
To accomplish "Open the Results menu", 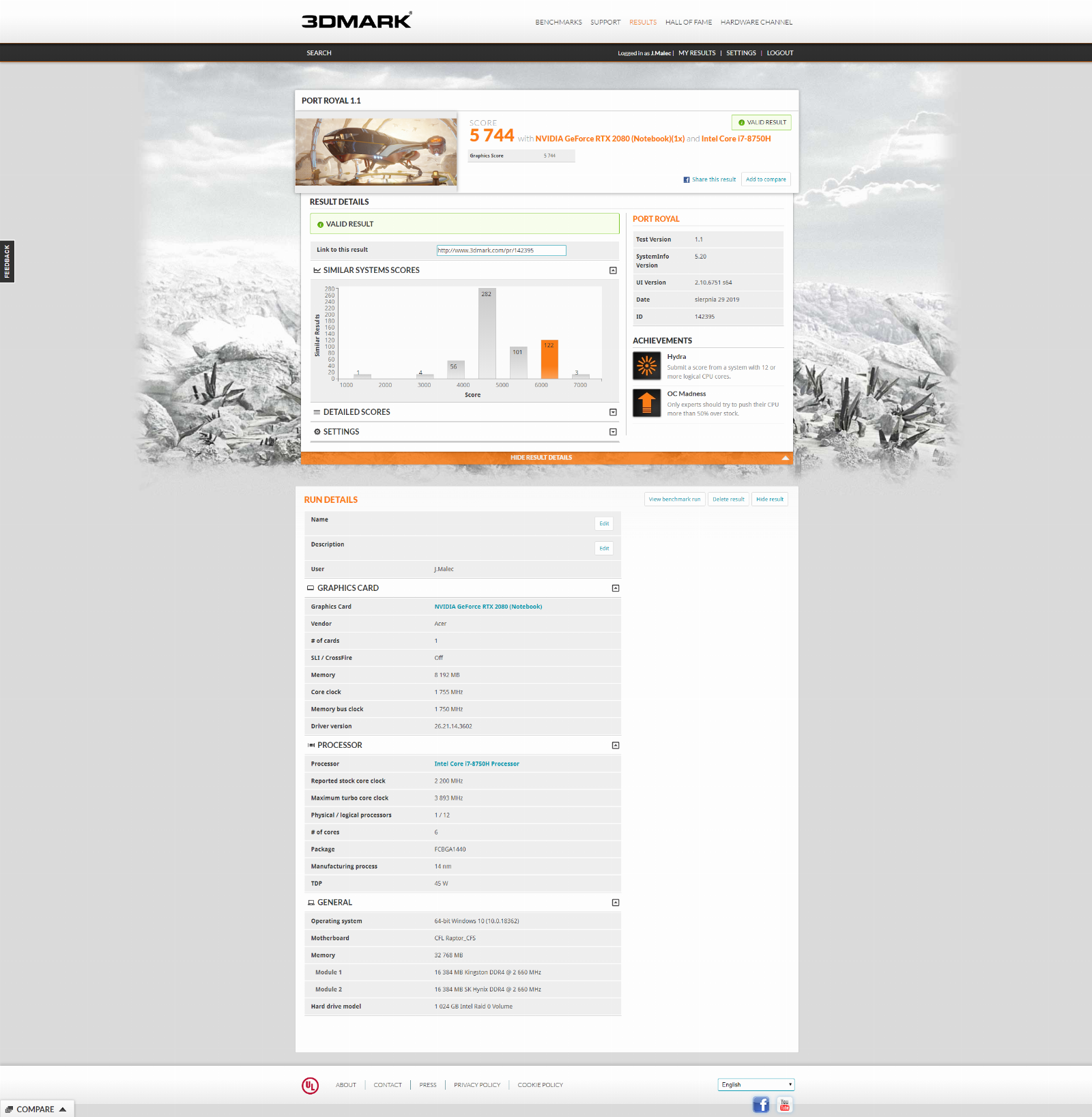I will [x=643, y=23].
